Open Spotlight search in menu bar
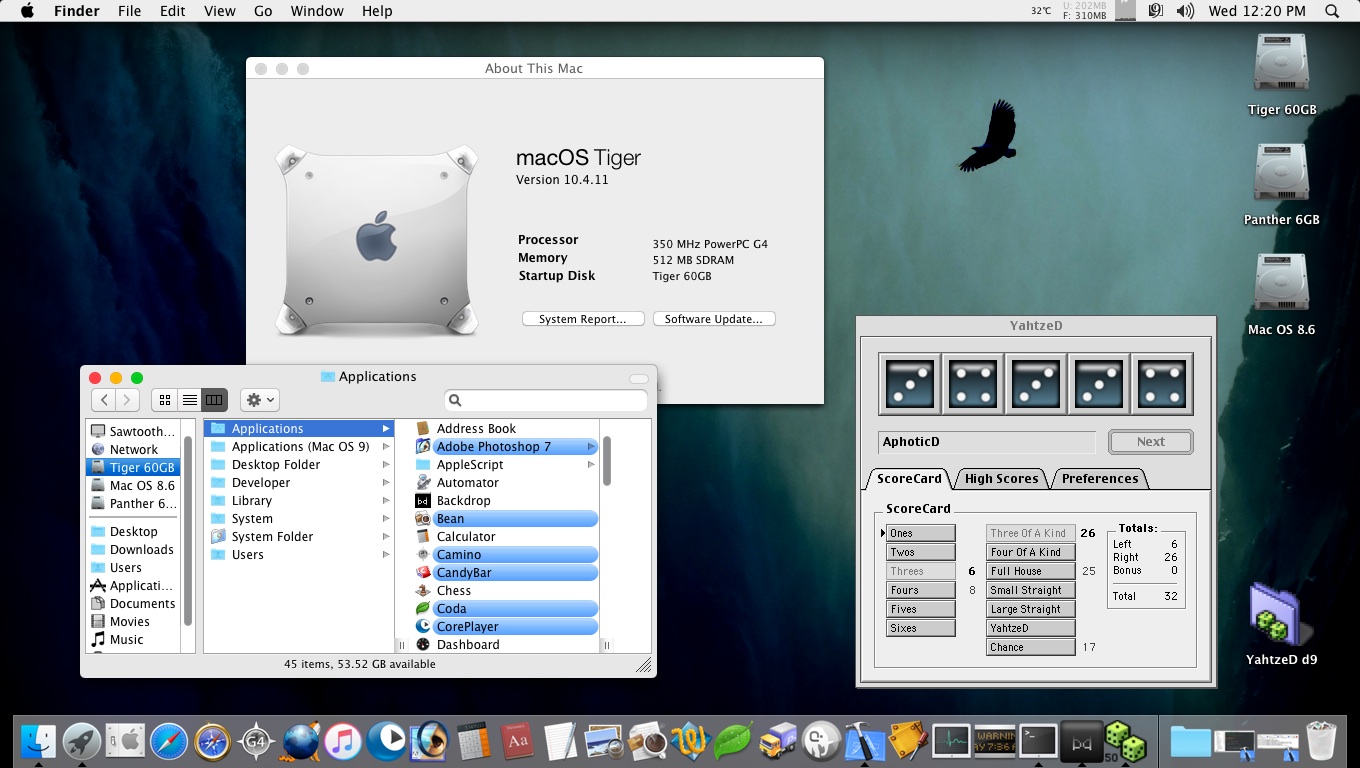Viewport: 1360px width, 768px height. tap(1332, 11)
